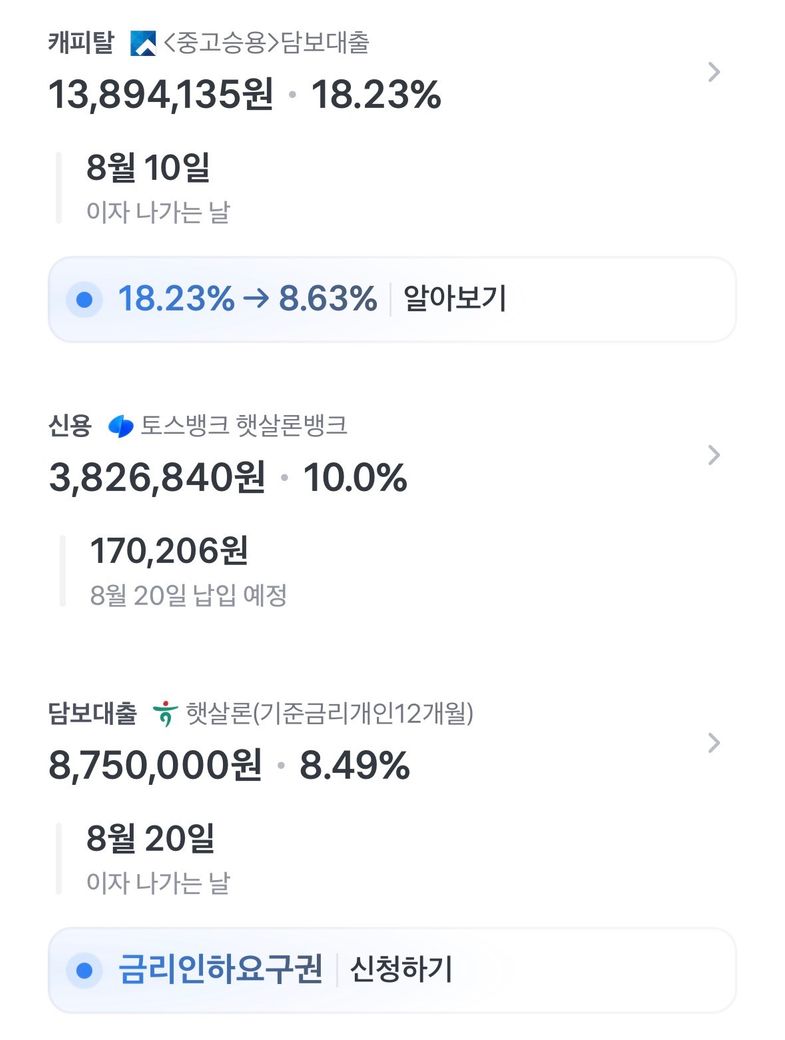Select the blue 18.23% → 8.63% rate text
Image resolution: width=785 pixels, height=1040 pixels.
coord(247,299)
